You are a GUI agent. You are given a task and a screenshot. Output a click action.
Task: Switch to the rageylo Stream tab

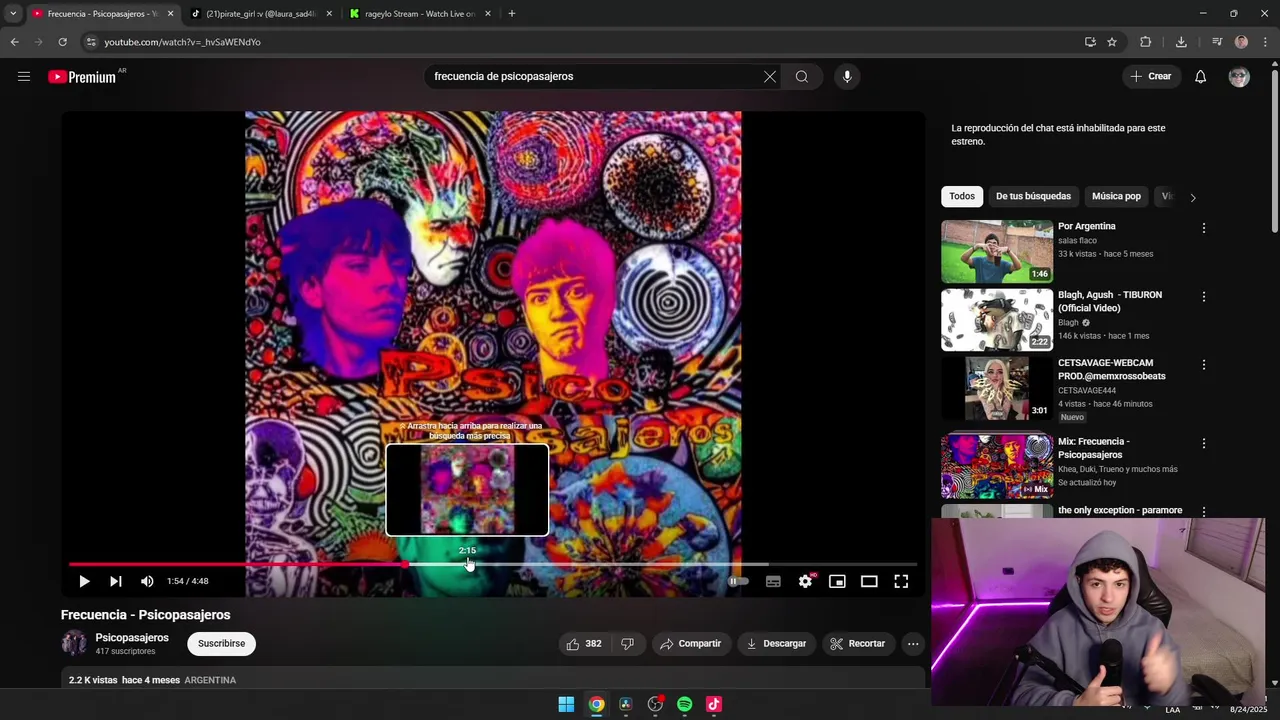point(419,14)
